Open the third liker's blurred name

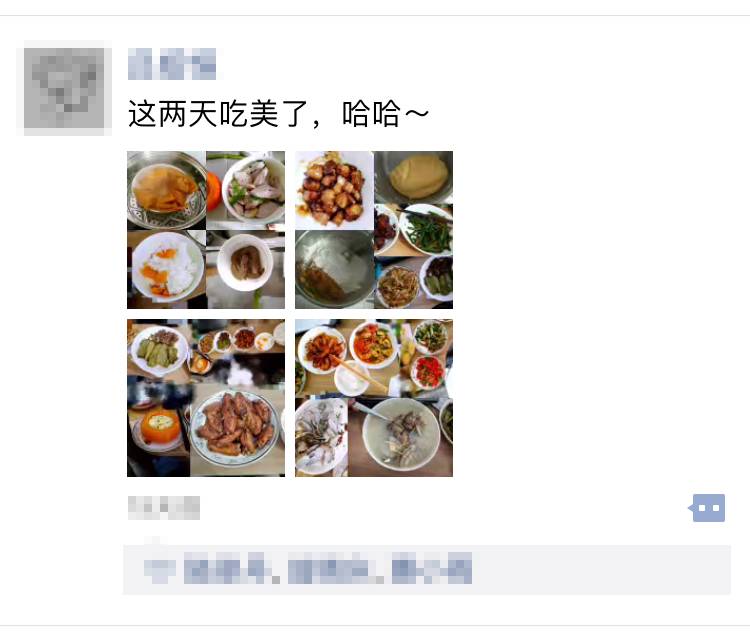(x=432, y=568)
